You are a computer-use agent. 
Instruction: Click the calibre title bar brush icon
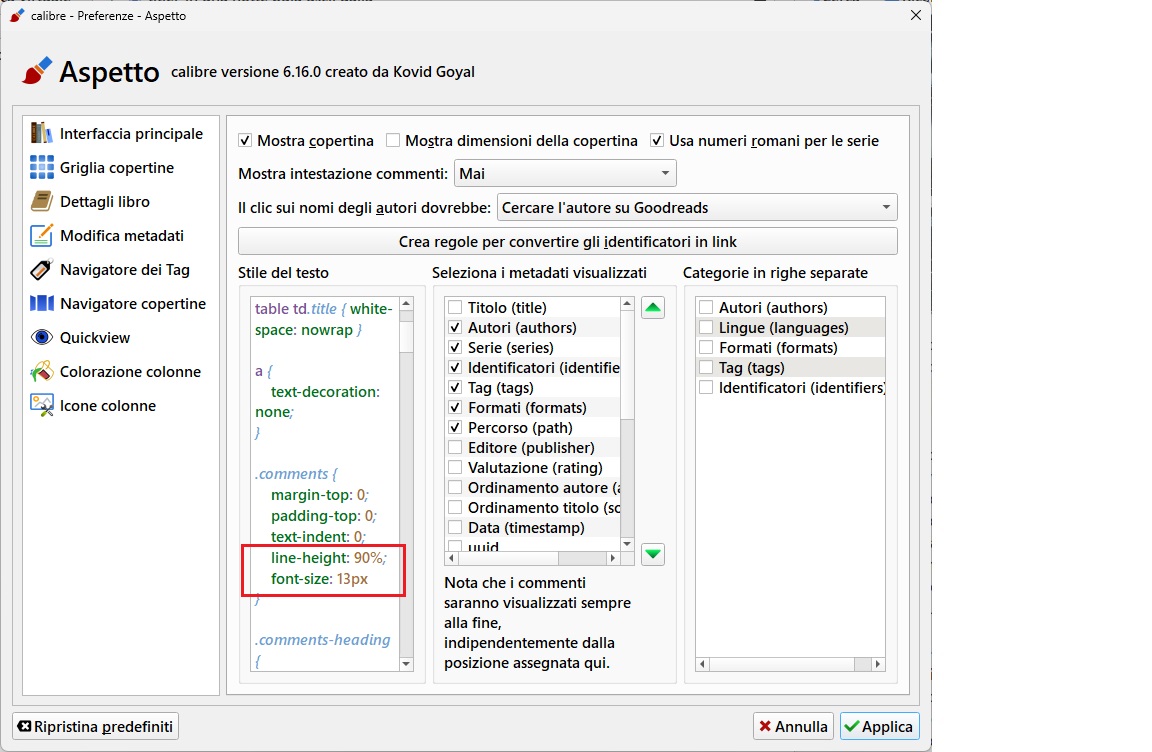click(x=16, y=15)
